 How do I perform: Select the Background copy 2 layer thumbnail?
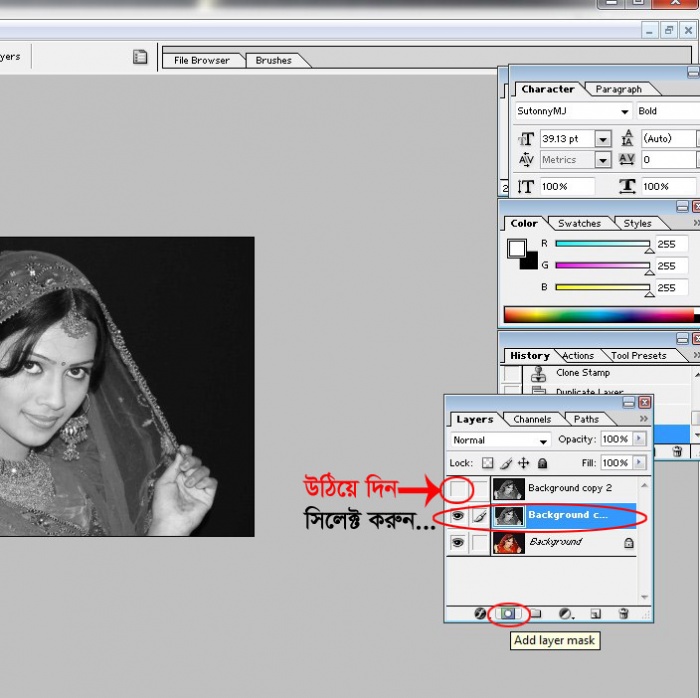pos(509,490)
